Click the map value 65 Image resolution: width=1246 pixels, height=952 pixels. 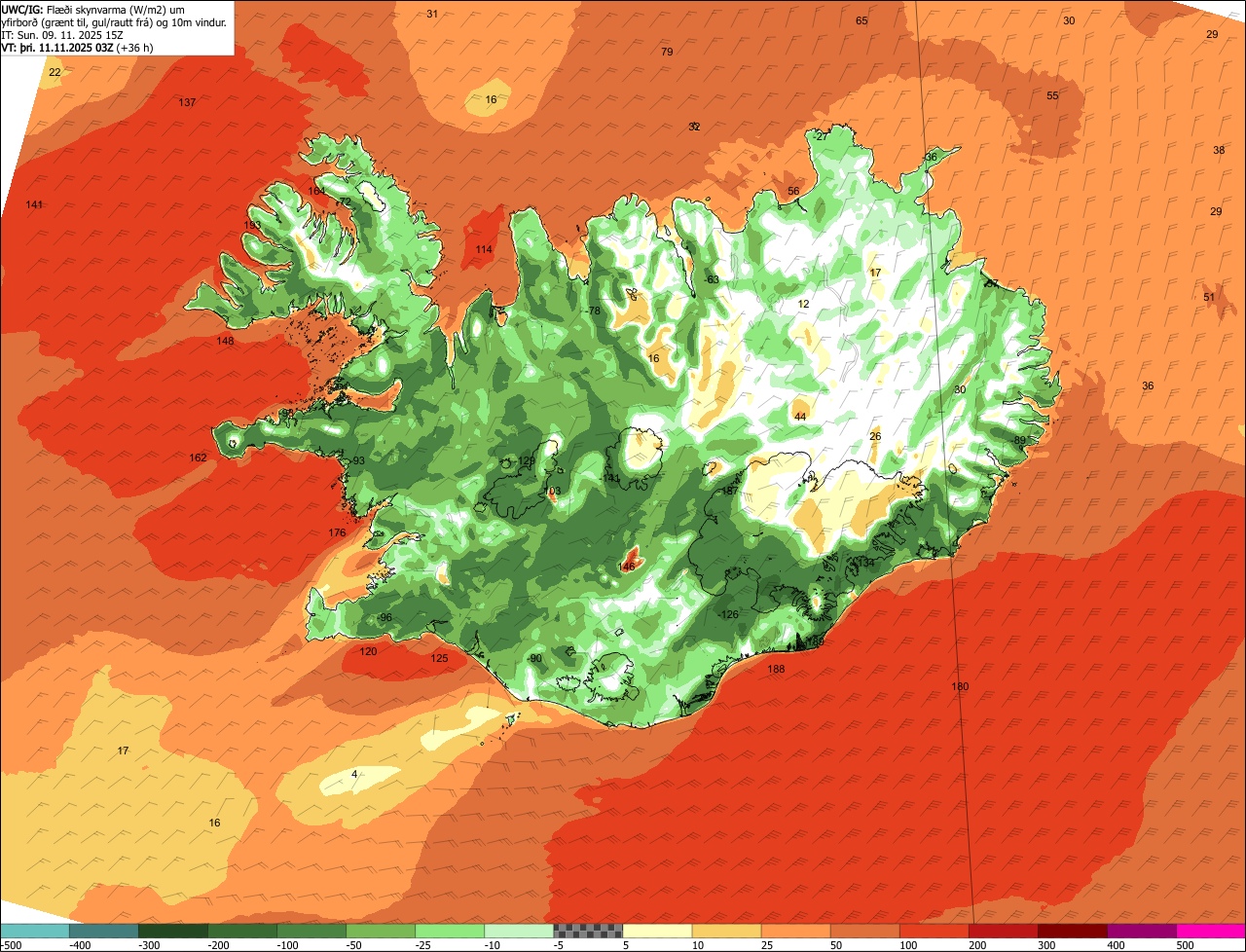coord(861,20)
